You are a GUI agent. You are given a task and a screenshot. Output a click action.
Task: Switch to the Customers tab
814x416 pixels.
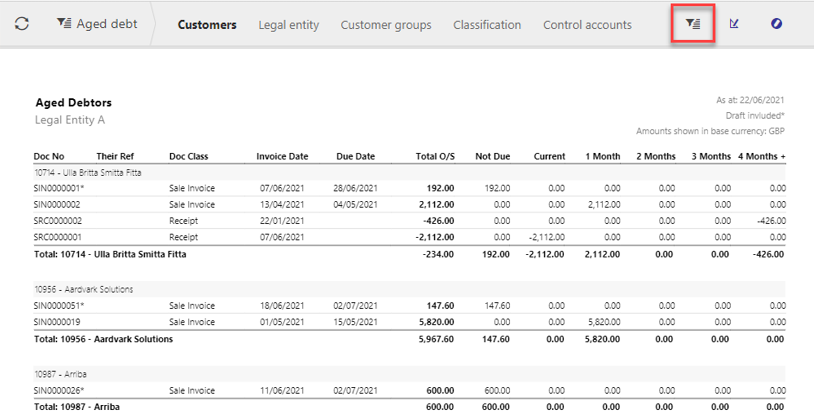click(x=207, y=25)
